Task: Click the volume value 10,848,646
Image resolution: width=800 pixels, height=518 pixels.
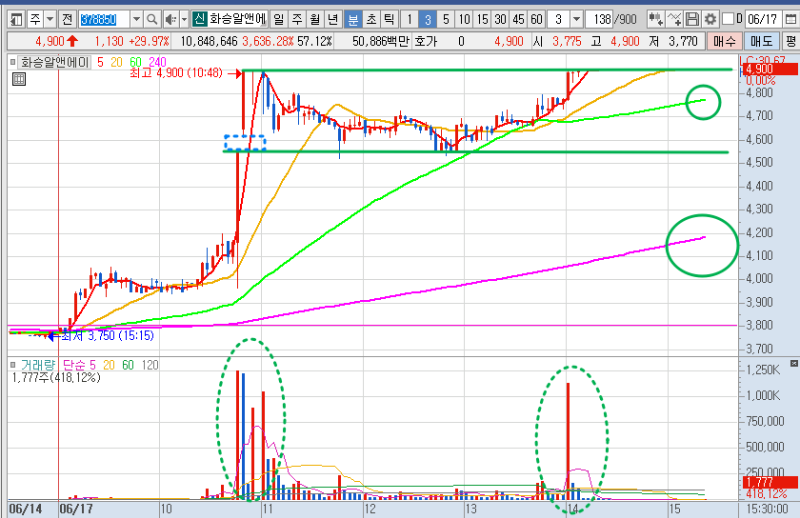Action: [x=209, y=41]
